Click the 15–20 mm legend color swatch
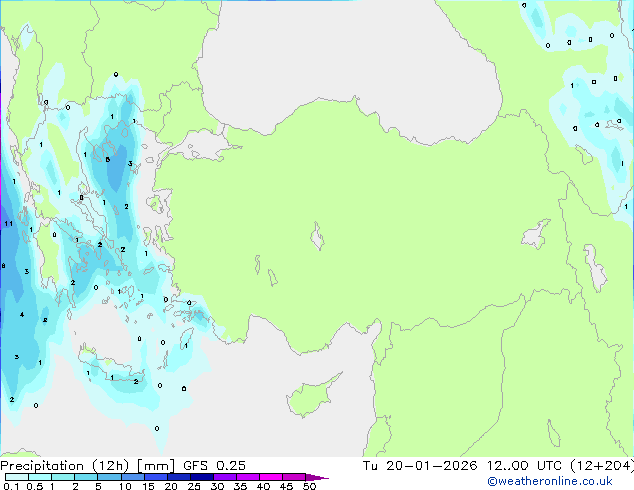 155,477
